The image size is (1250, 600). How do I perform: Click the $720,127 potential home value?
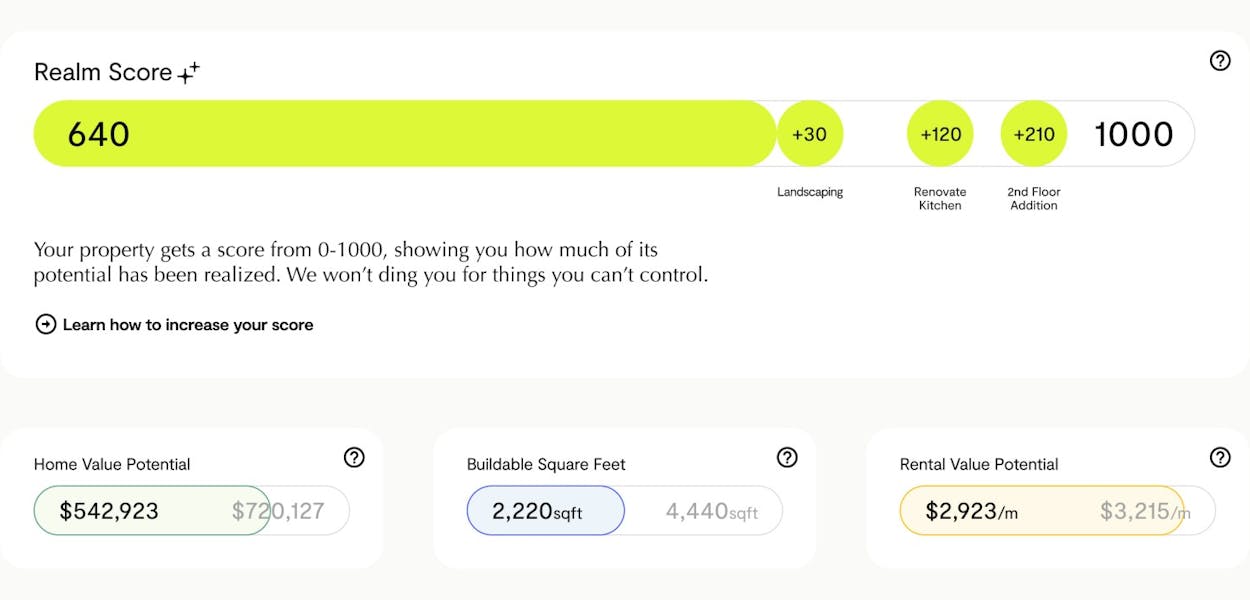[278, 511]
